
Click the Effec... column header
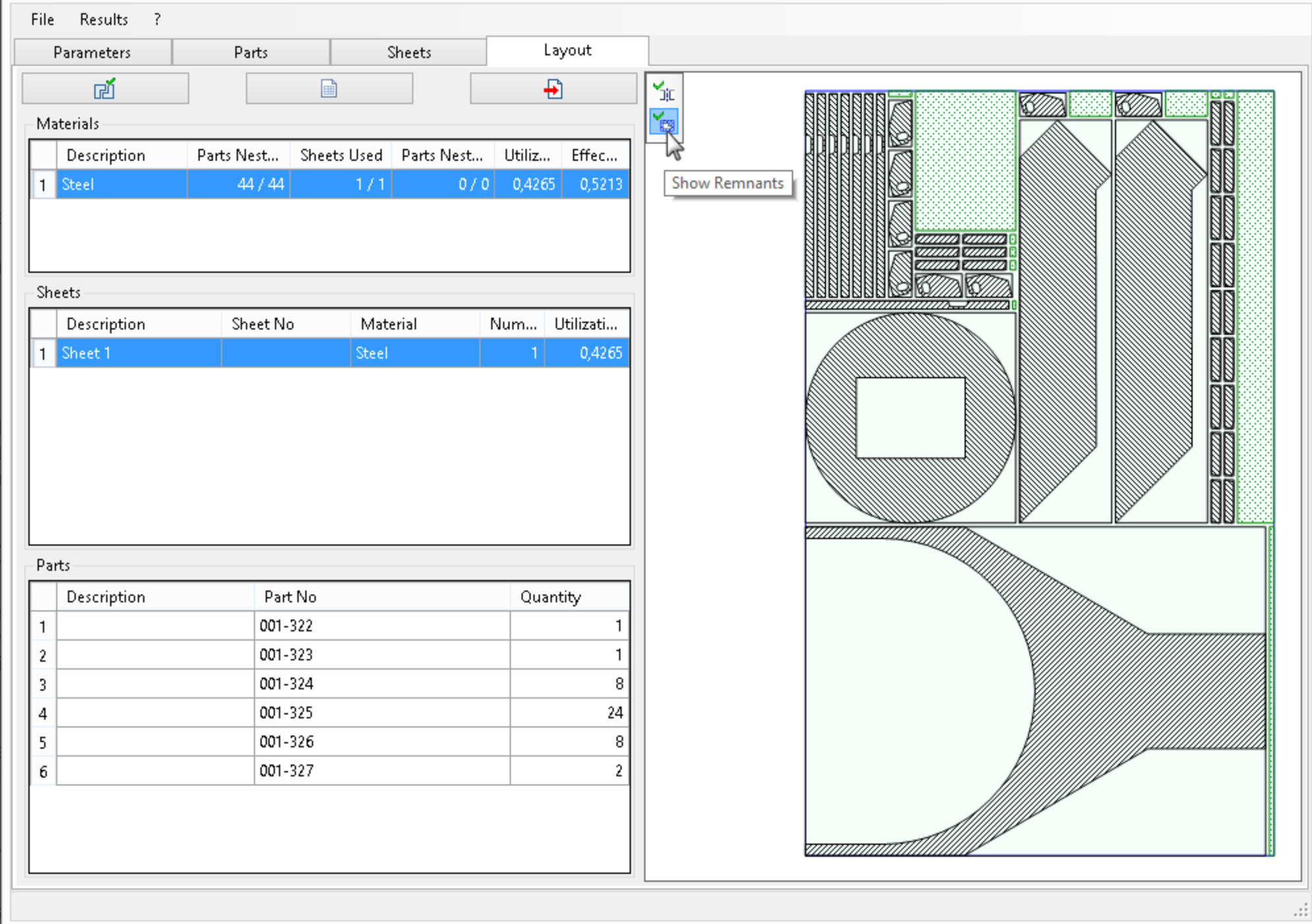595,156
